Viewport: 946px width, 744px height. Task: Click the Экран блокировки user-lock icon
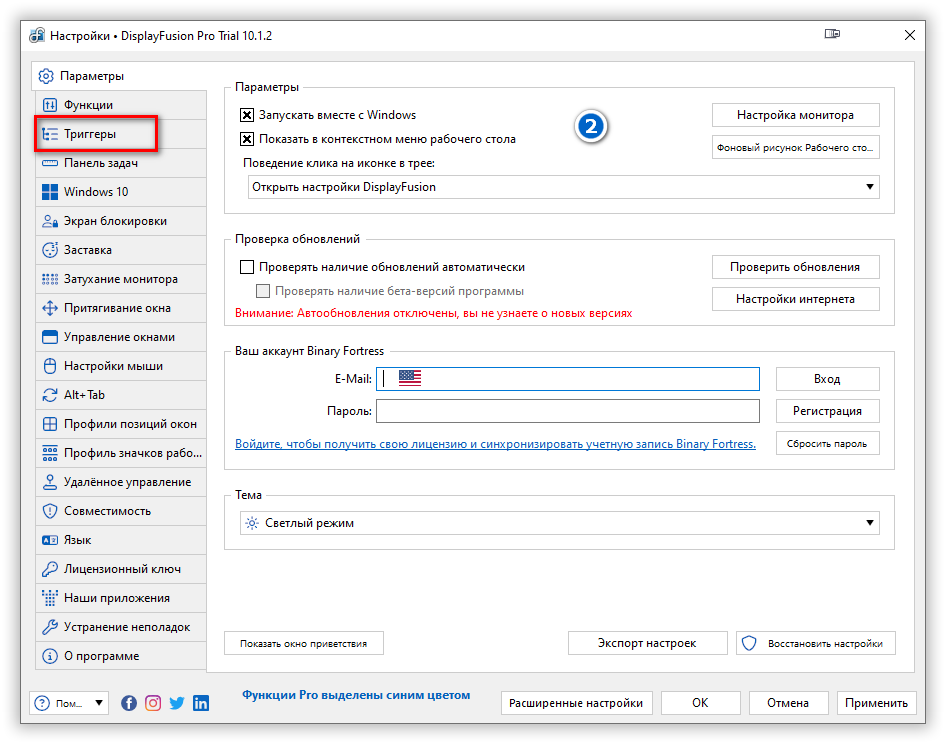(x=50, y=221)
